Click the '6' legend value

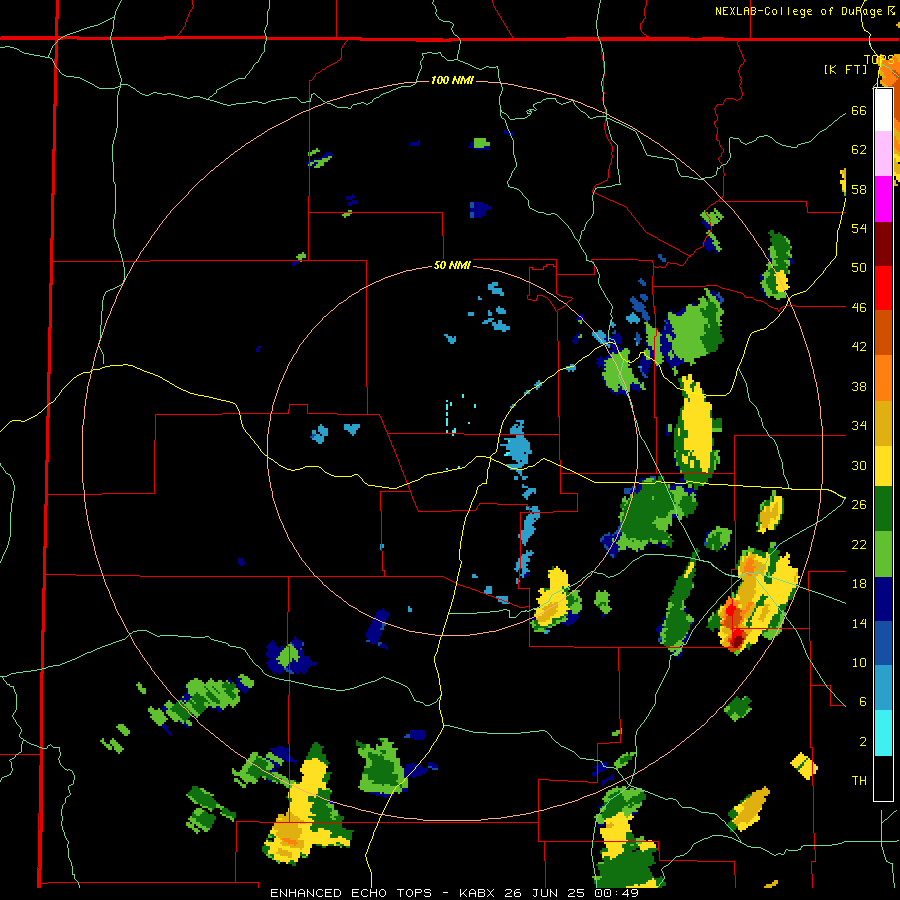862,702
